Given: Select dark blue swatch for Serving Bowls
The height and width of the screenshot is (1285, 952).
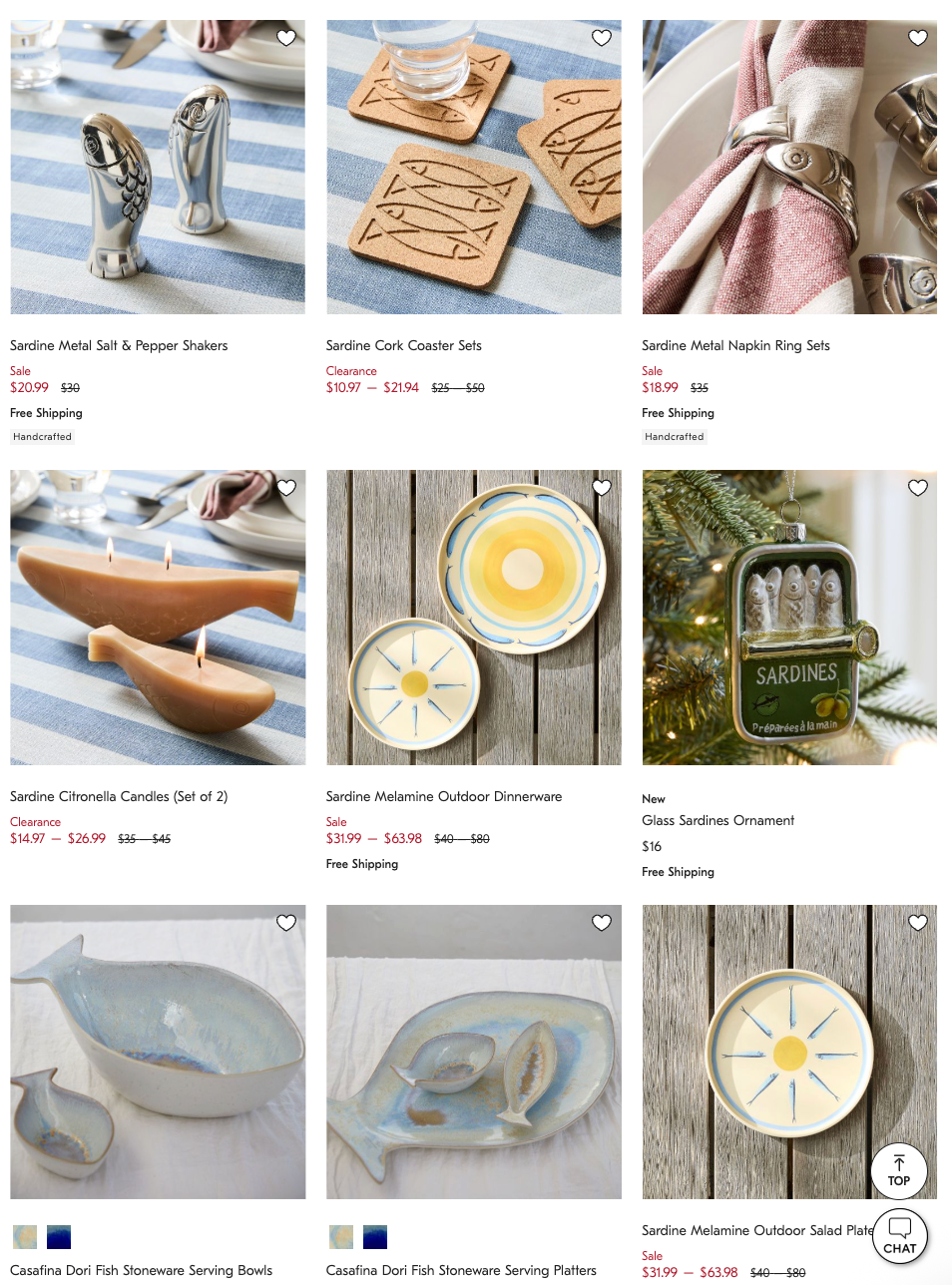Looking at the screenshot, I should click(59, 1237).
